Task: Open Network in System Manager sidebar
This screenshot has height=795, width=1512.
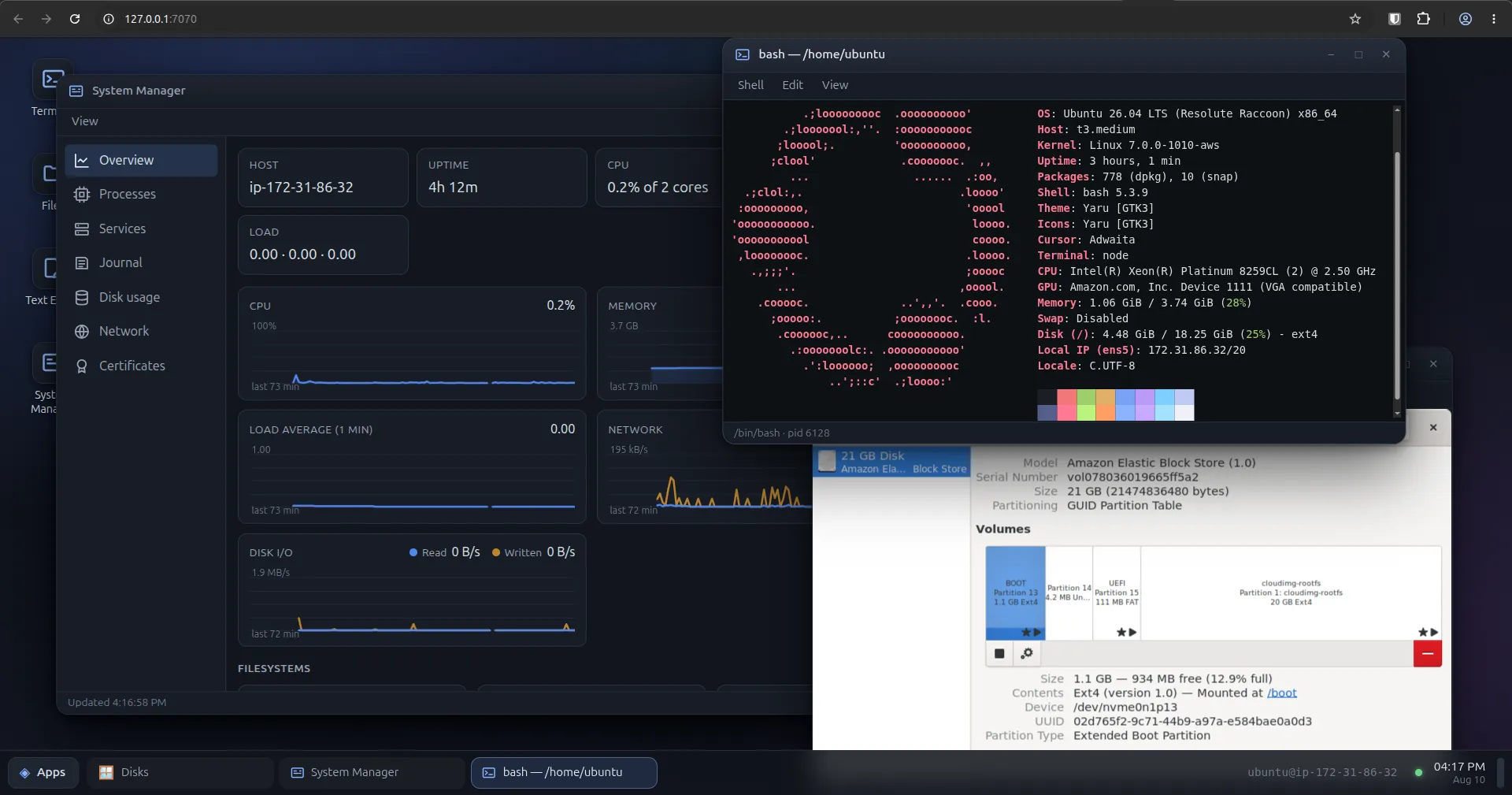Action: [x=142, y=331]
